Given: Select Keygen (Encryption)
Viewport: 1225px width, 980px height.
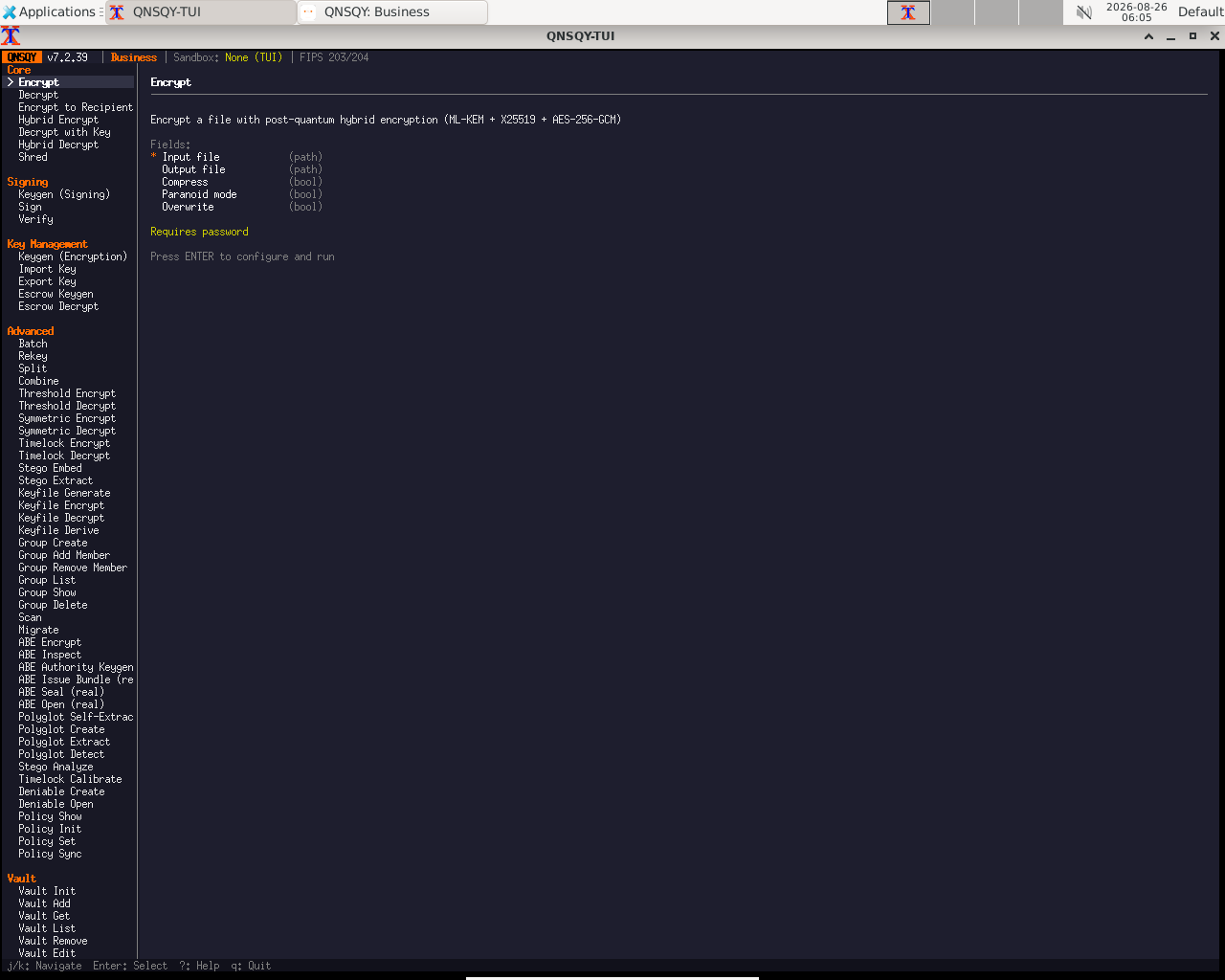Looking at the screenshot, I should tap(73, 256).
